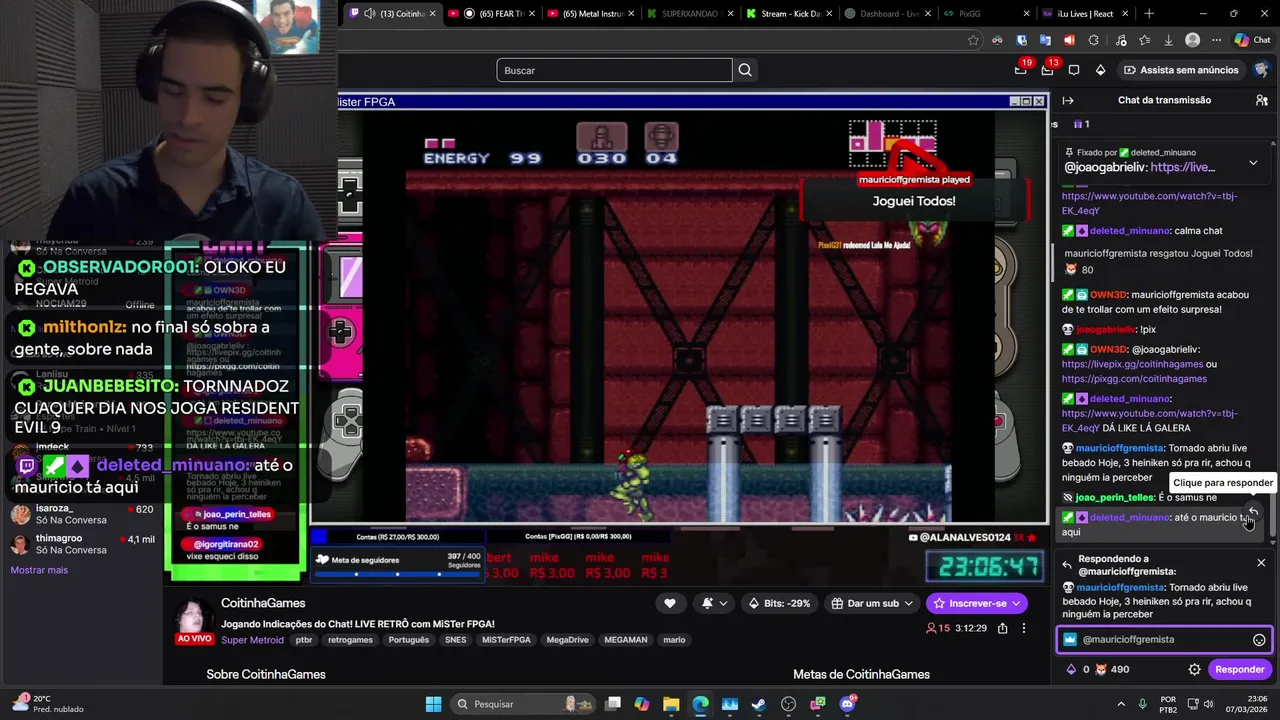Close the reply box with the X
The image size is (1280, 720).
(1261, 563)
